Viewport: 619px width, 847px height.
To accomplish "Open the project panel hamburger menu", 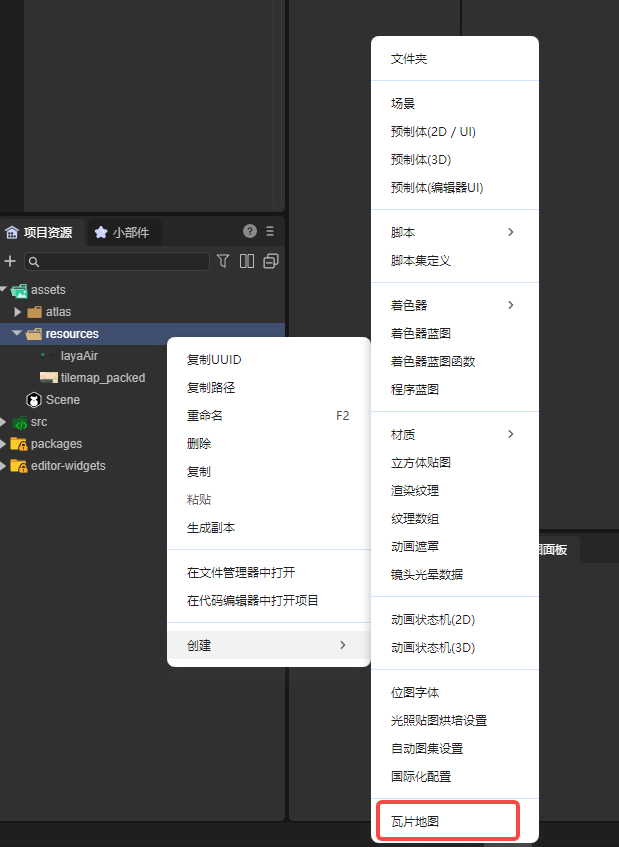I will click(x=270, y=231).
